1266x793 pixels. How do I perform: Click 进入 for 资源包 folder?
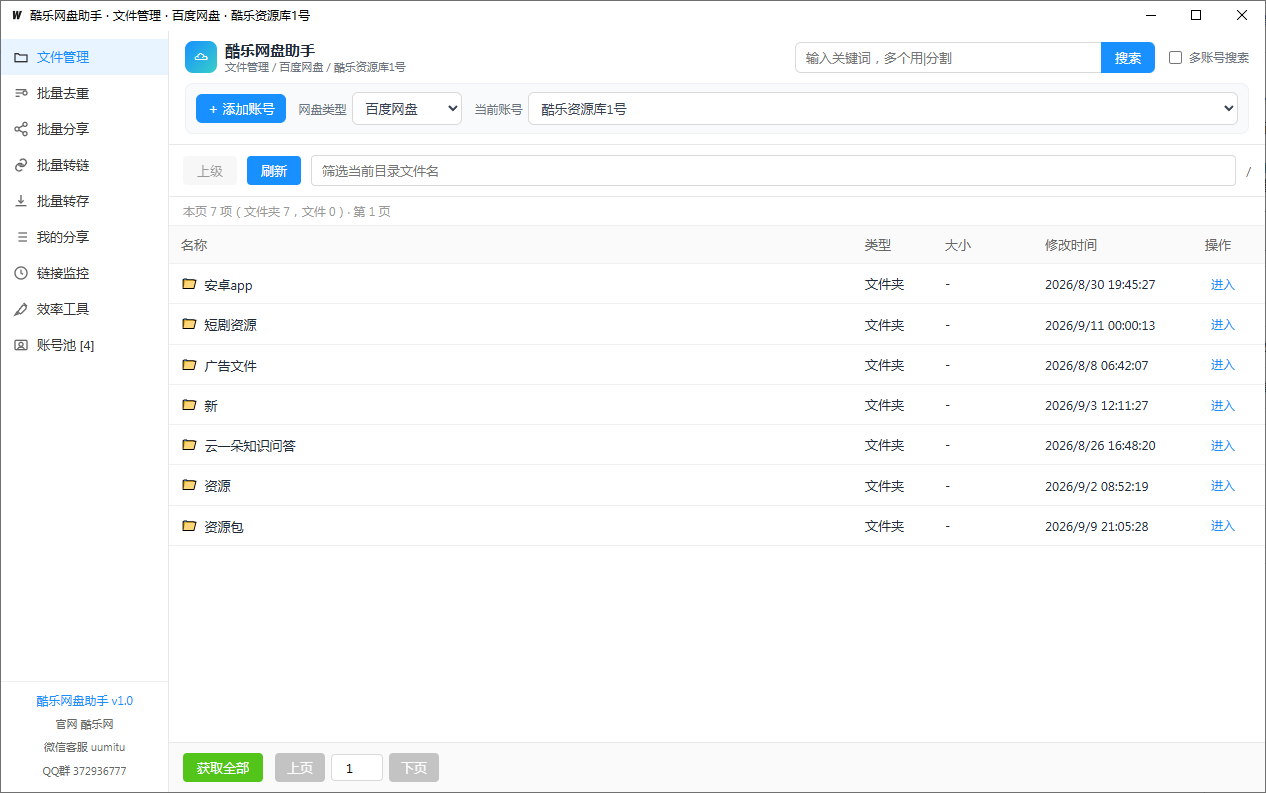coord(1223,525)
